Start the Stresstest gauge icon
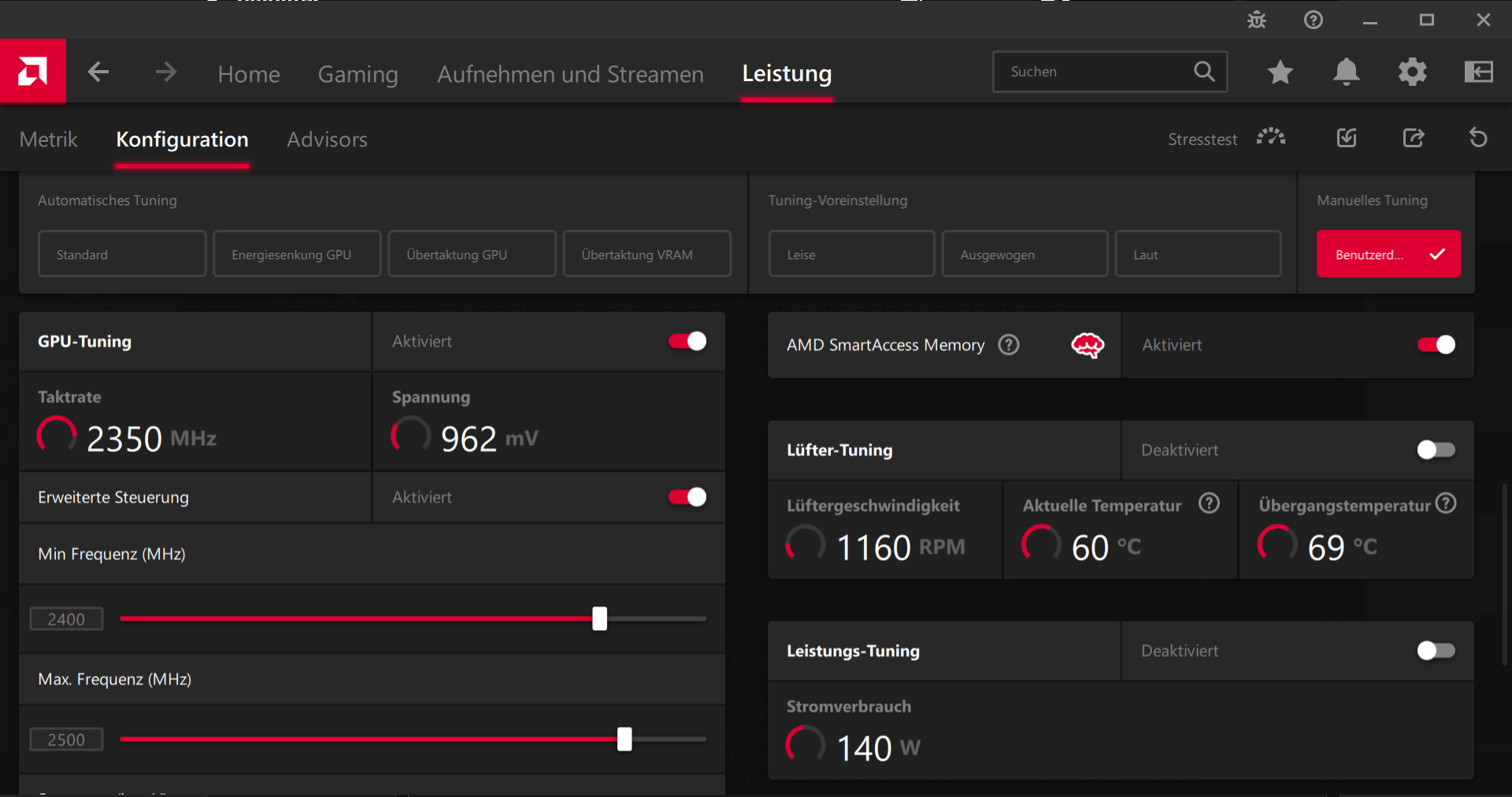 (1271, 137)
